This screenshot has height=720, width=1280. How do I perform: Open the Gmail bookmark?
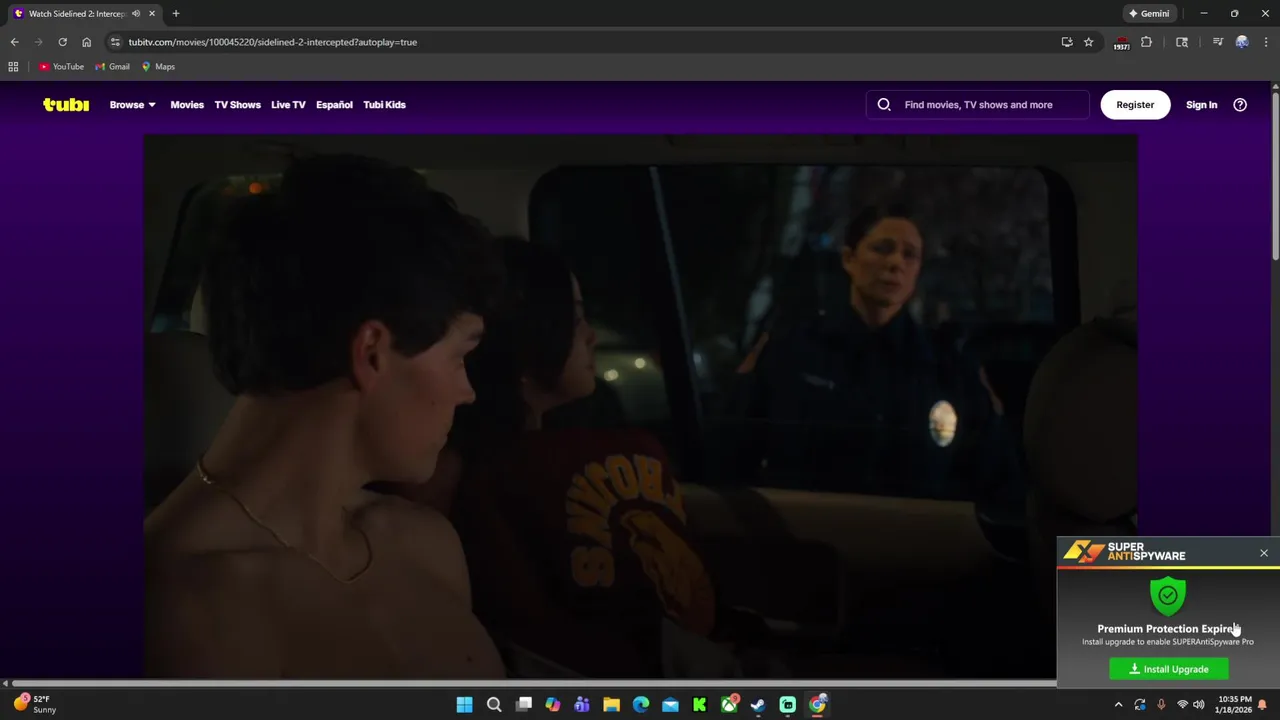(x=112, y=67)
